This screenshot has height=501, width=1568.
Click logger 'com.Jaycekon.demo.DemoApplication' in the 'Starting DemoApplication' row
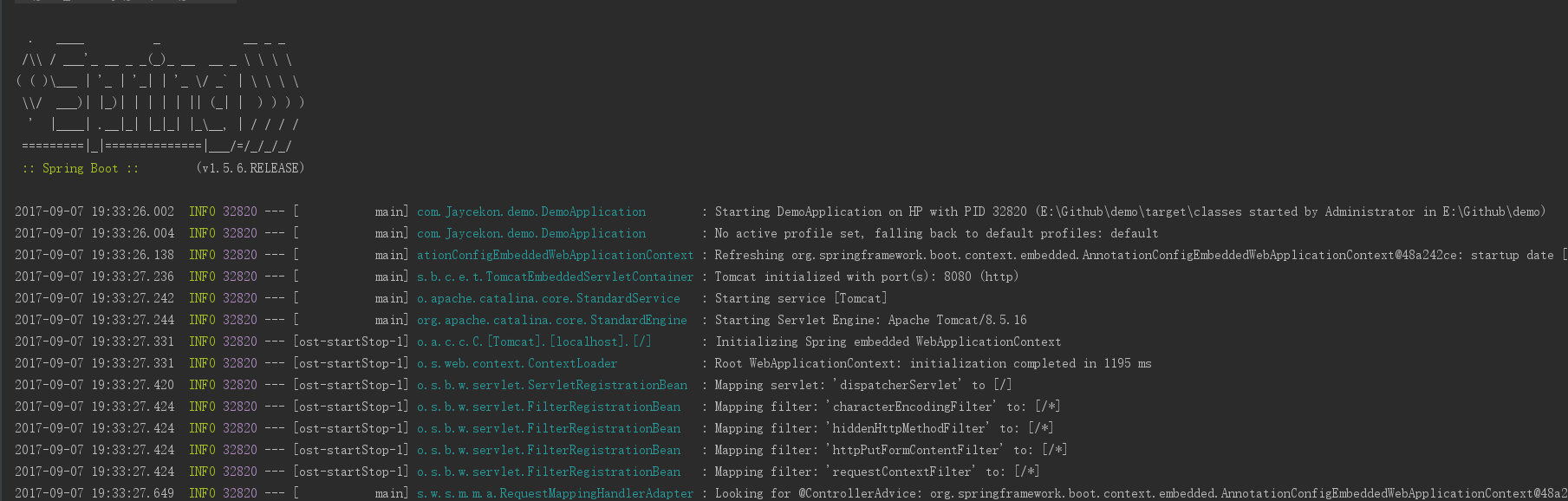click(x=531, y=211)
